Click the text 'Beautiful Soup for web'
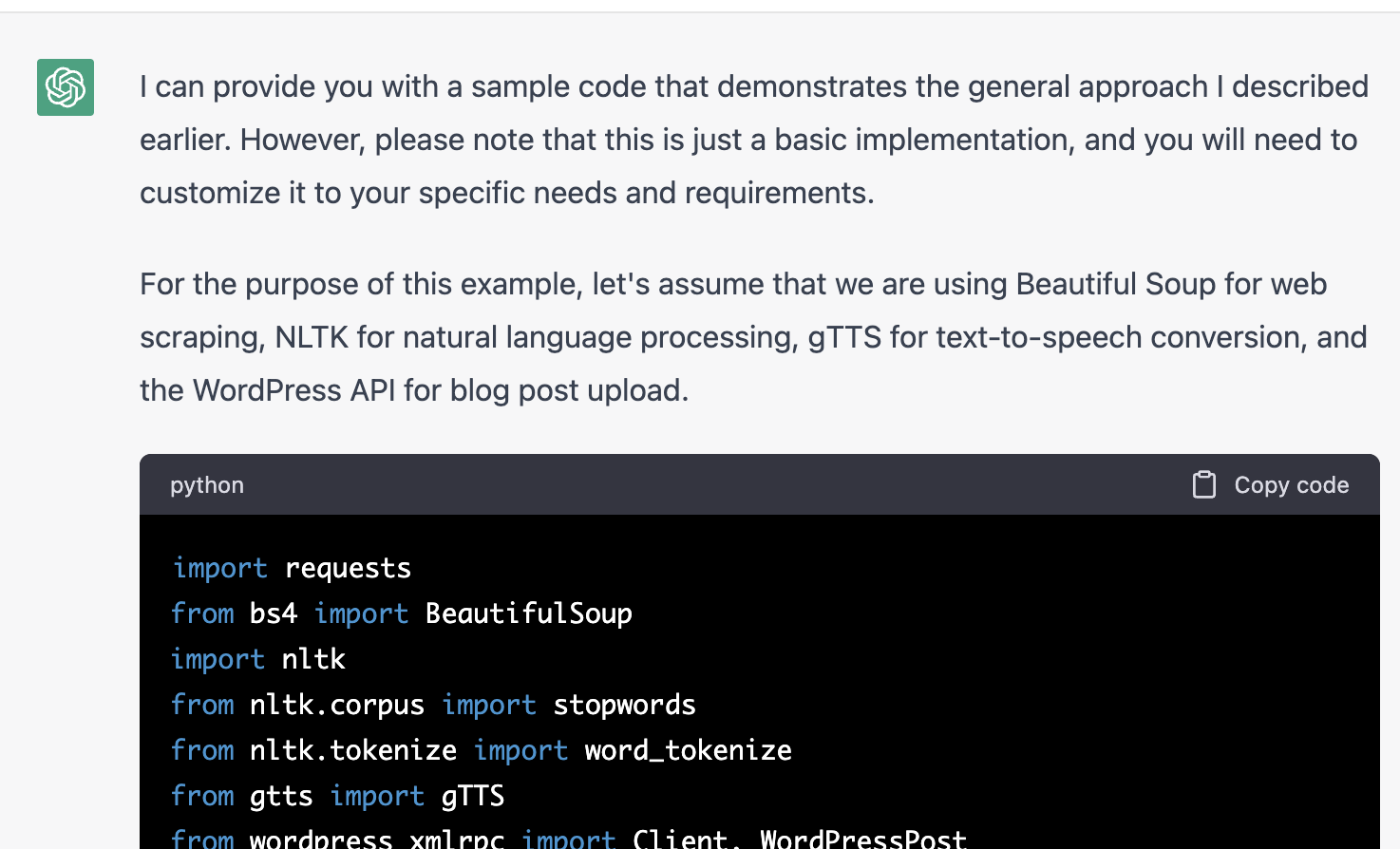This screenshot has height=849, width=1400. click(x=1171, y=284)
